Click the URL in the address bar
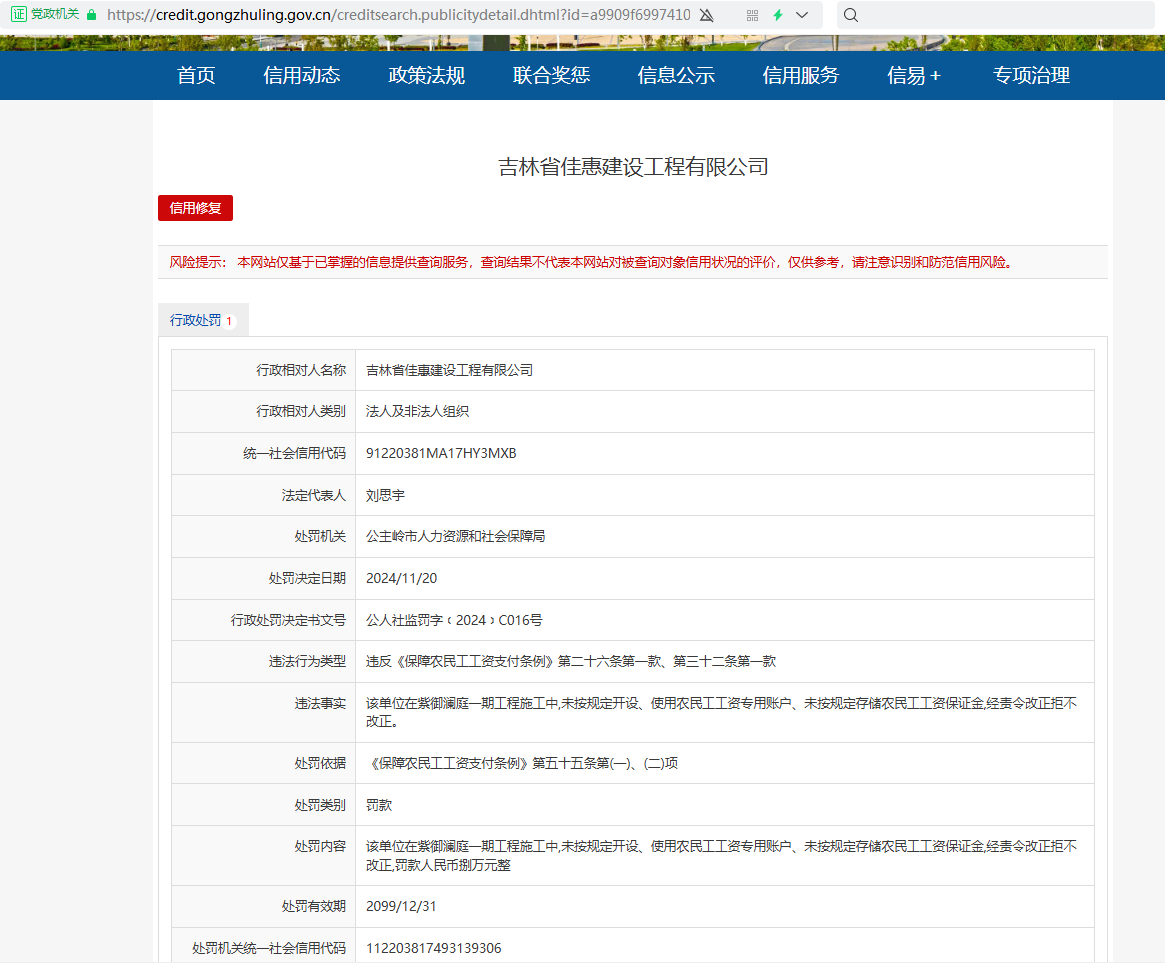Viewport: 1165px width, 965px height. 398,15
